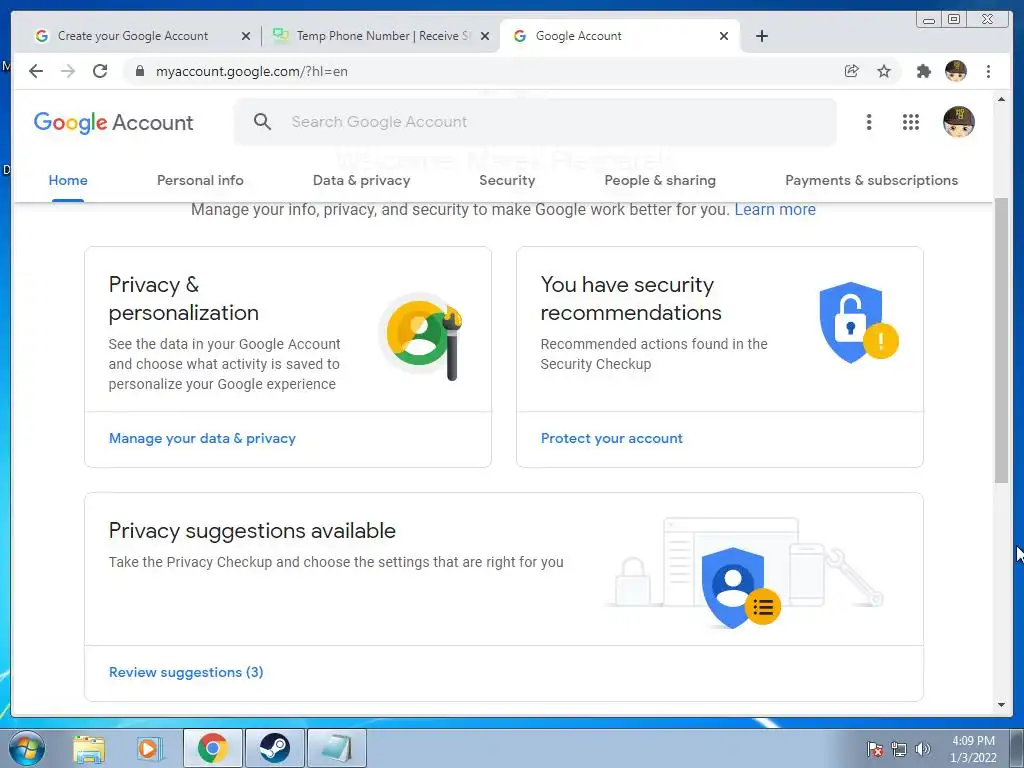The image size is (1024, 768).
Task: Open the People & sharing tab
Action: (x=660, y=180)
